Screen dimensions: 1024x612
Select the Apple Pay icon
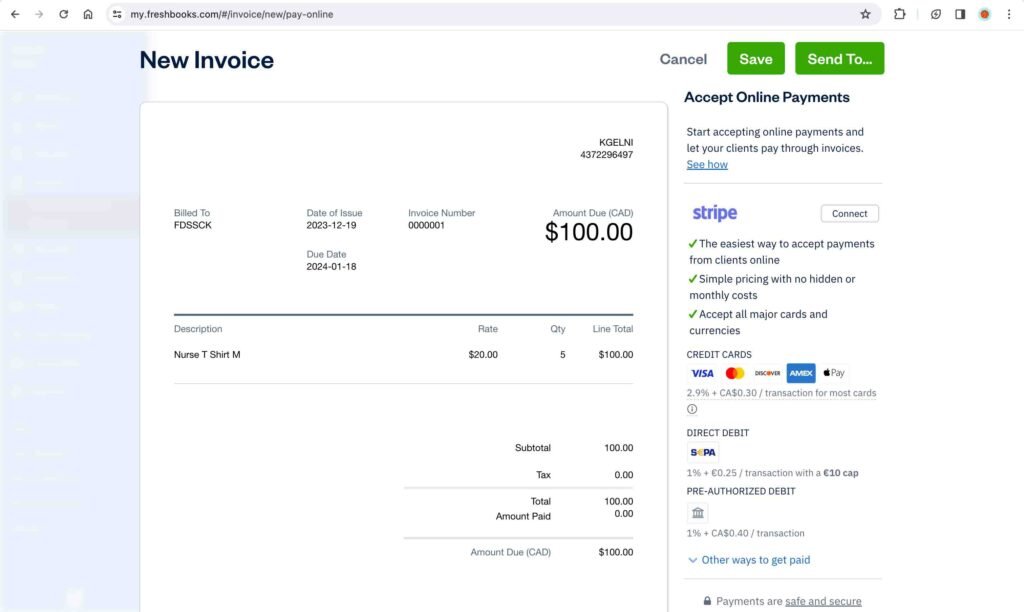(833, 372)
